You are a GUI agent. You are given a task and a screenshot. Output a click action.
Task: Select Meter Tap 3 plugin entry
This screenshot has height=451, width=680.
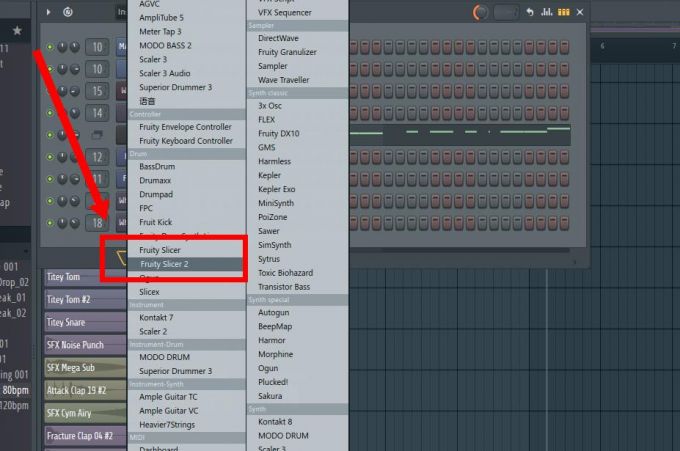160,32
